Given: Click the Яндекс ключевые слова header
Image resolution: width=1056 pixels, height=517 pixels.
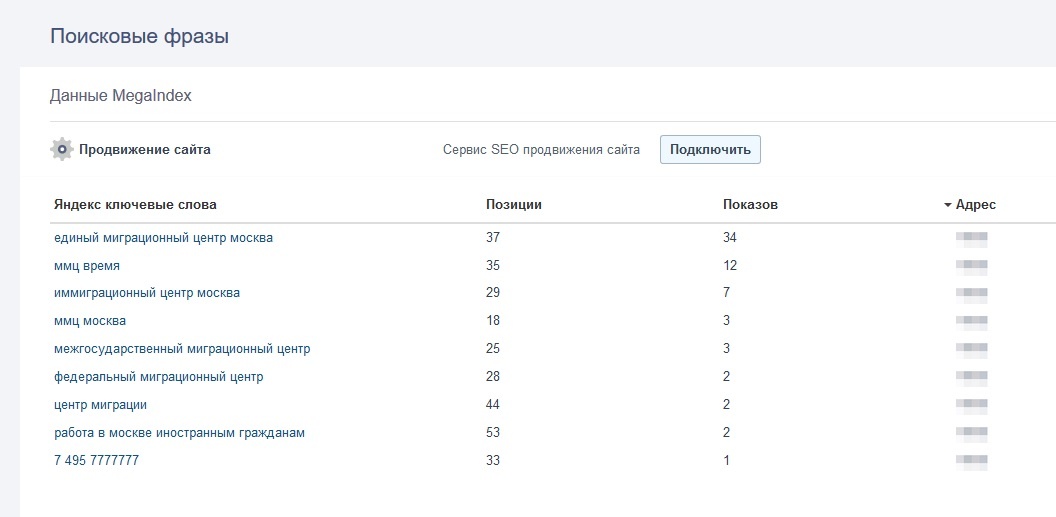Looking at the screenshot, I should [135, 205].
